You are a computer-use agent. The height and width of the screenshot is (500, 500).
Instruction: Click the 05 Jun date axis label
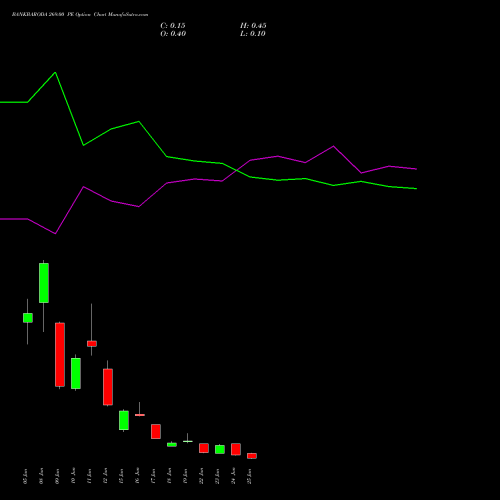(x=26, y=476)
